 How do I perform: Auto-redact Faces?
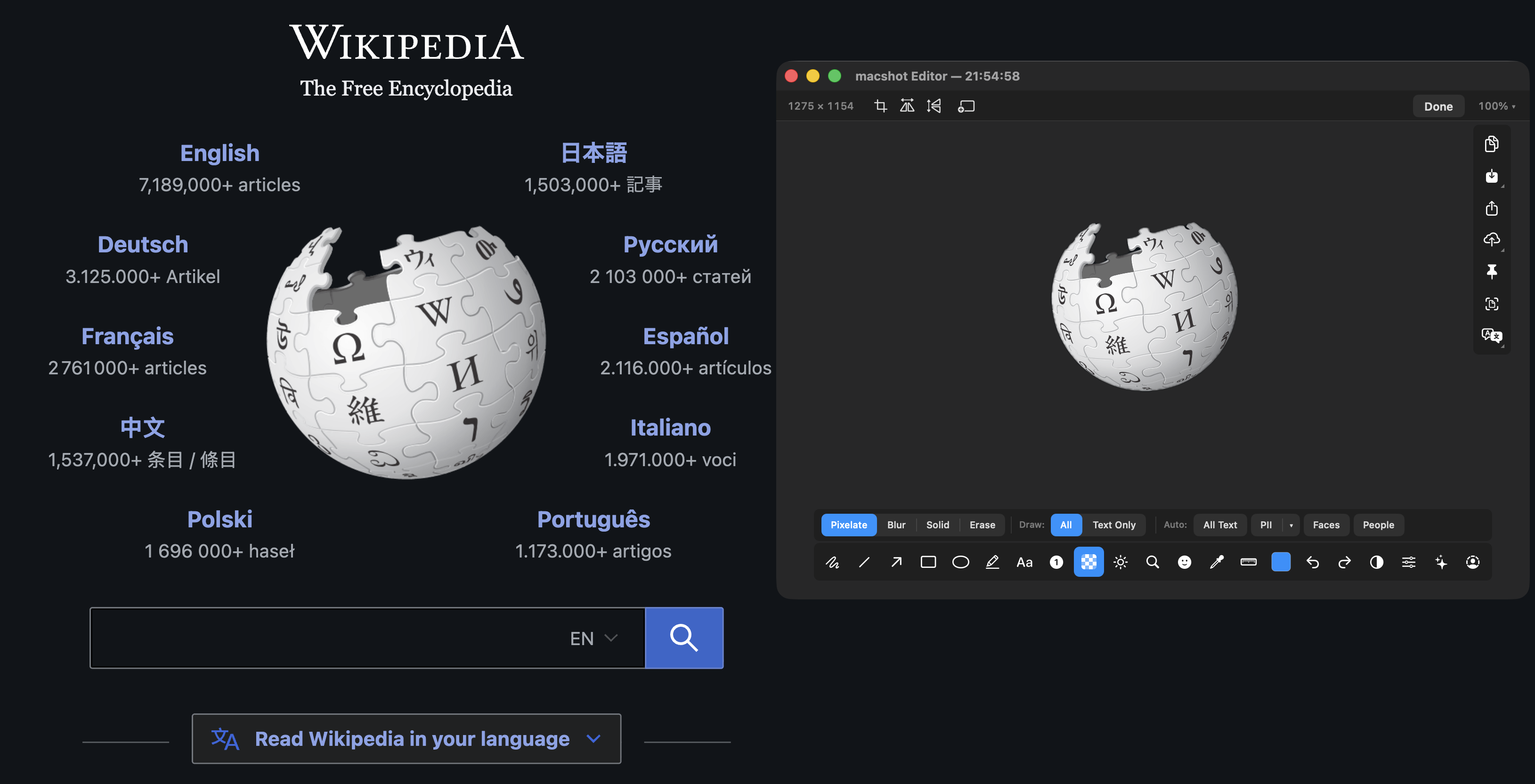[x=1326, y=525]
